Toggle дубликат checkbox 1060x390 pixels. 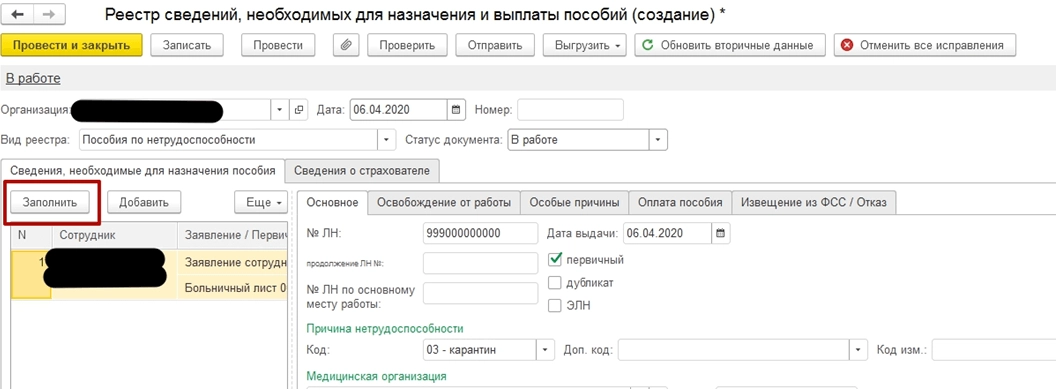click(x=555, y=283)
